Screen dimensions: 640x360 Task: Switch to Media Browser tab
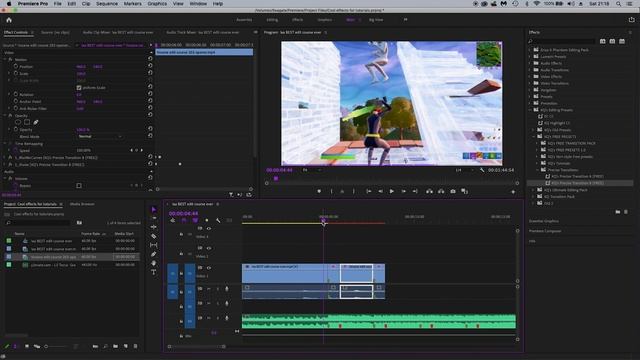82,204
